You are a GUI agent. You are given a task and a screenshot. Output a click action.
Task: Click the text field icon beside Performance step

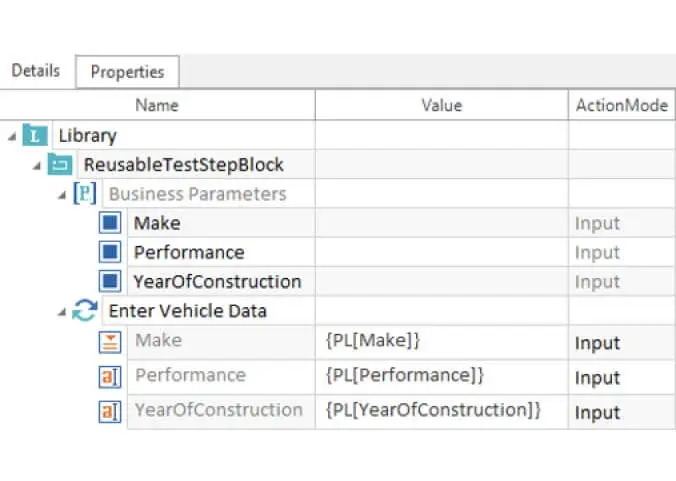110,376
